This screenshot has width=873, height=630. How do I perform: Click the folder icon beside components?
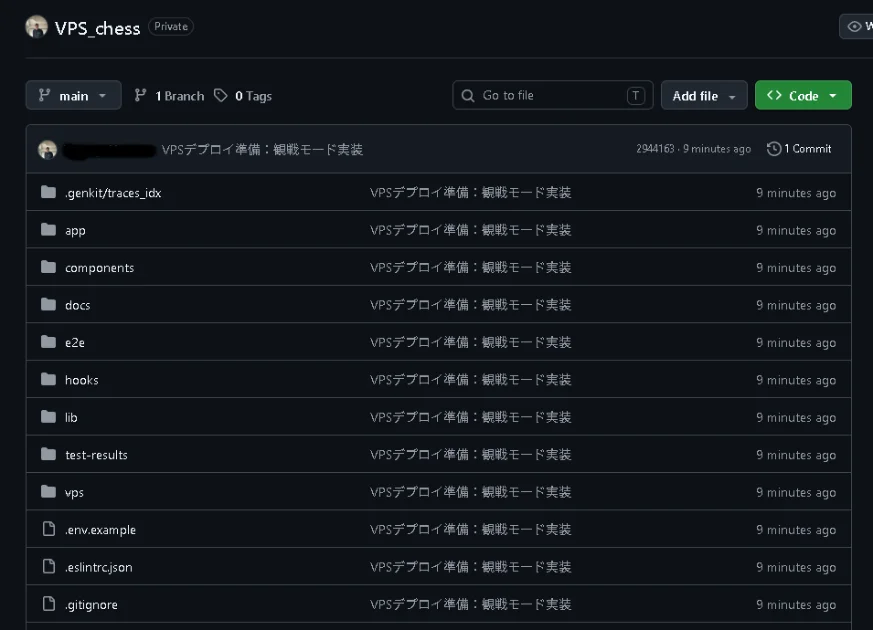point(48,267)
